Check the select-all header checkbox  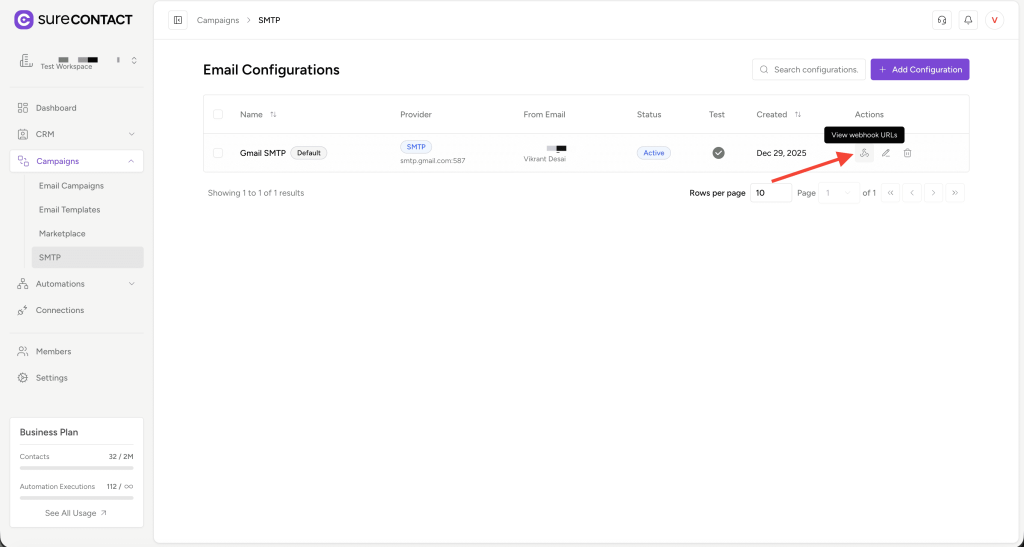click(x=218, y=115)
